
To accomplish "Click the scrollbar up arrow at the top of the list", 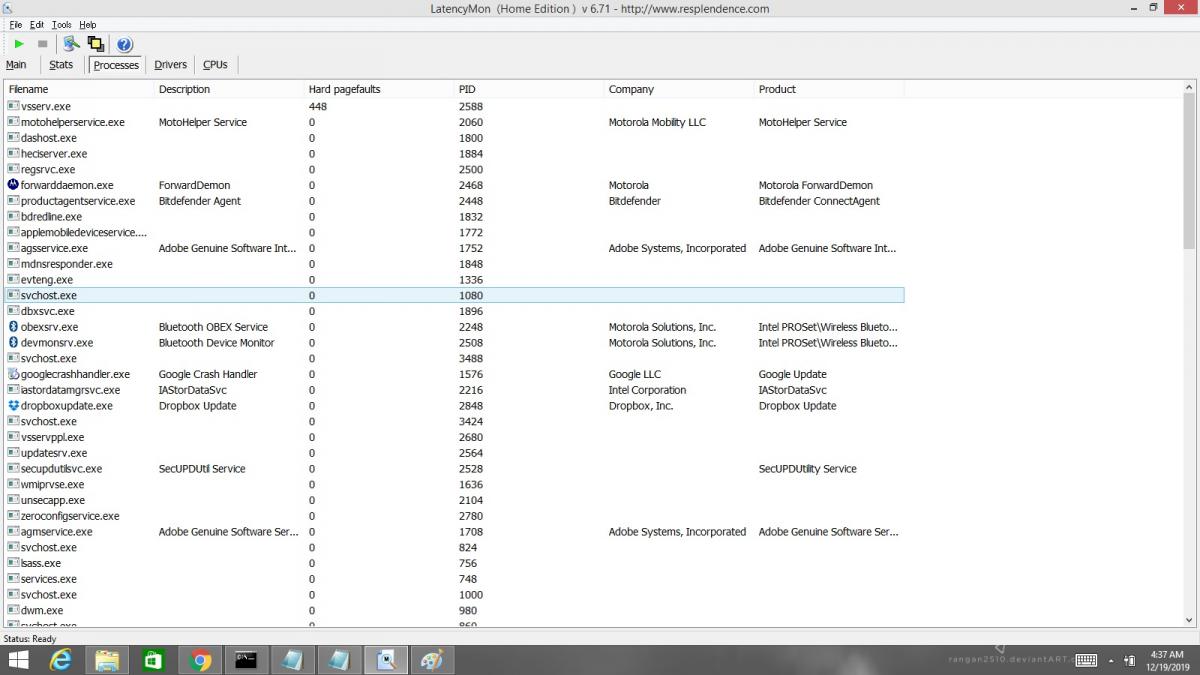I will point(1189,87).
